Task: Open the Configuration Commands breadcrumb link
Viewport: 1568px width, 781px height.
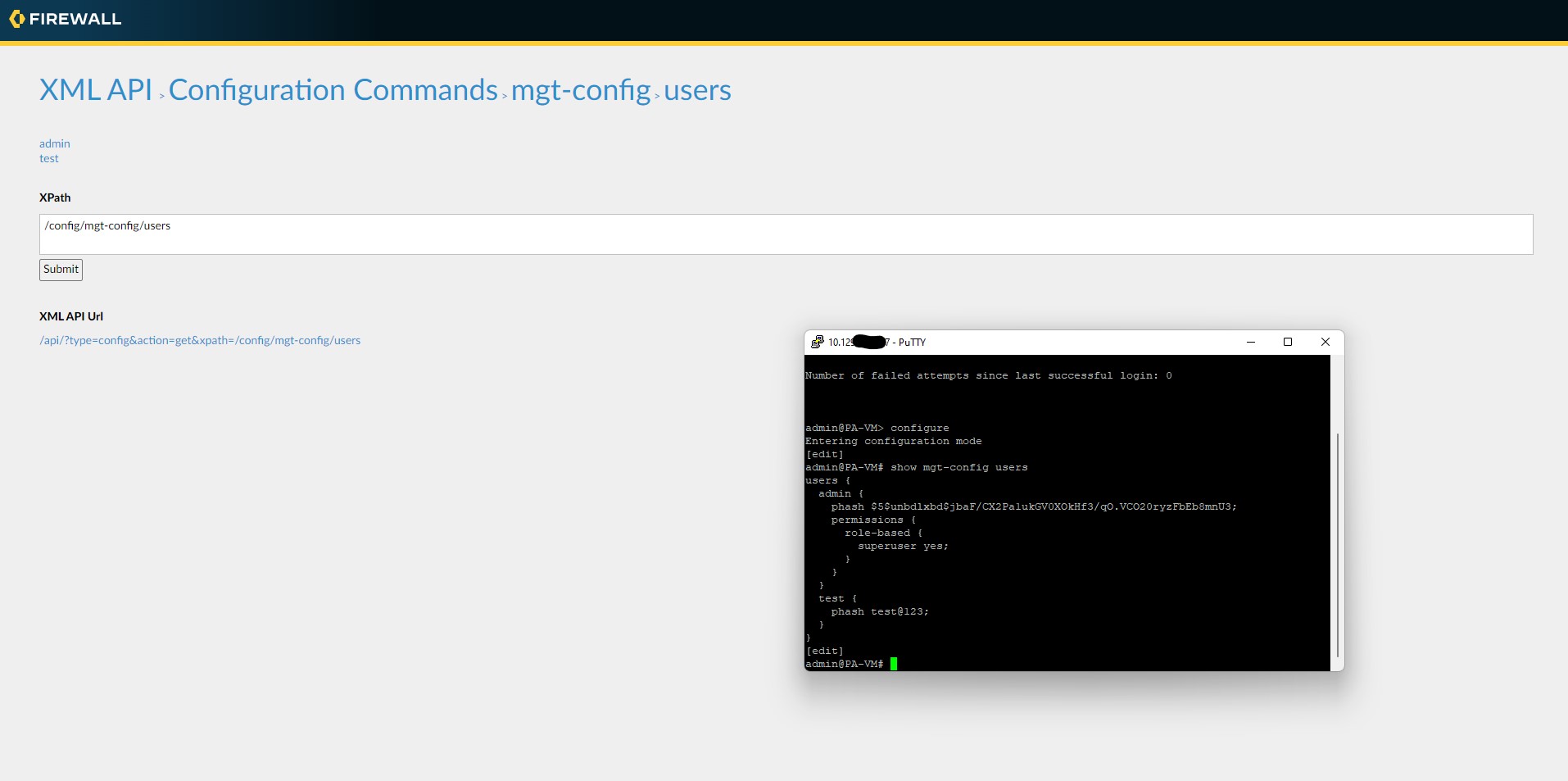Action: 334,90
